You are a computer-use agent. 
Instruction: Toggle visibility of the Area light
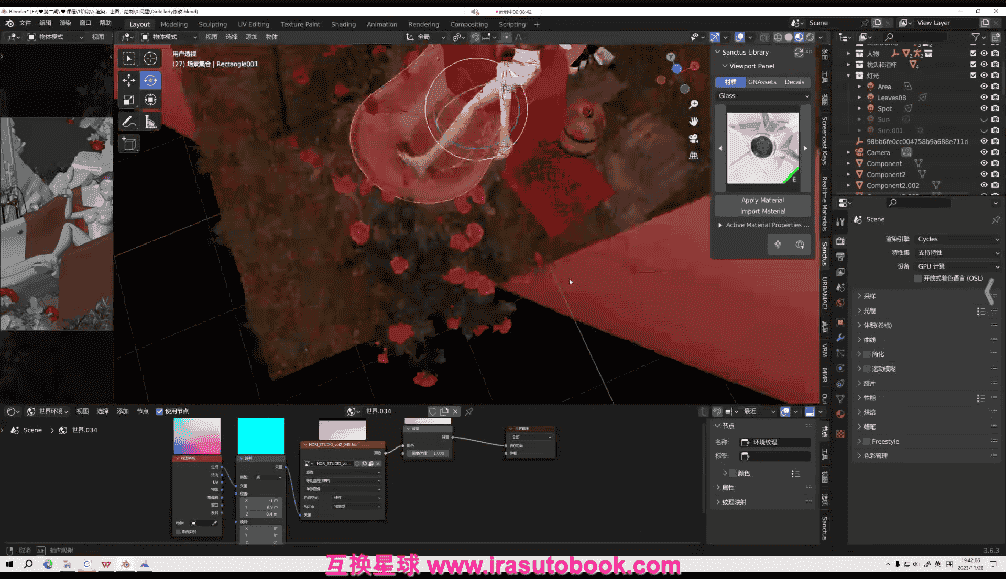[984, 86]
